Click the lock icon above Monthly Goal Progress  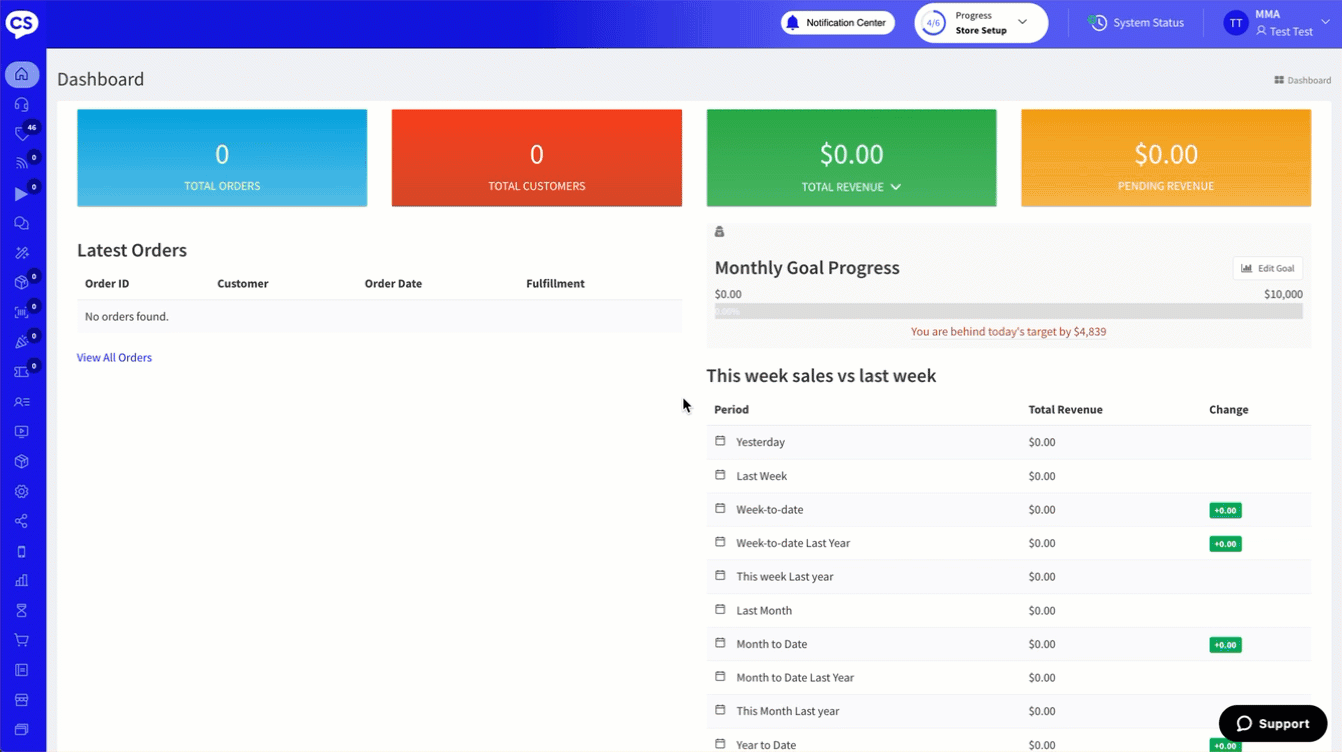(719, 232)
